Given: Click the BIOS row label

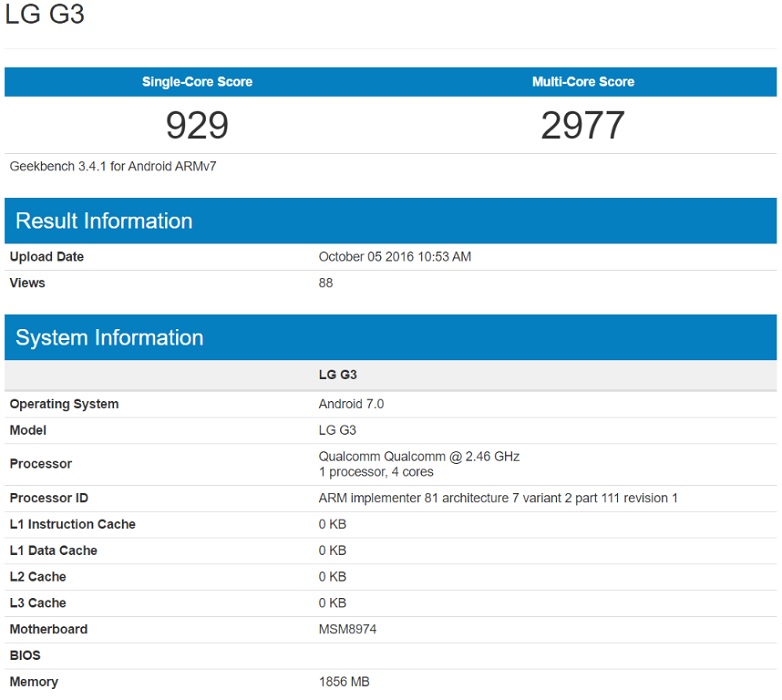Looking at the screenshot, I should pos(25,656).
